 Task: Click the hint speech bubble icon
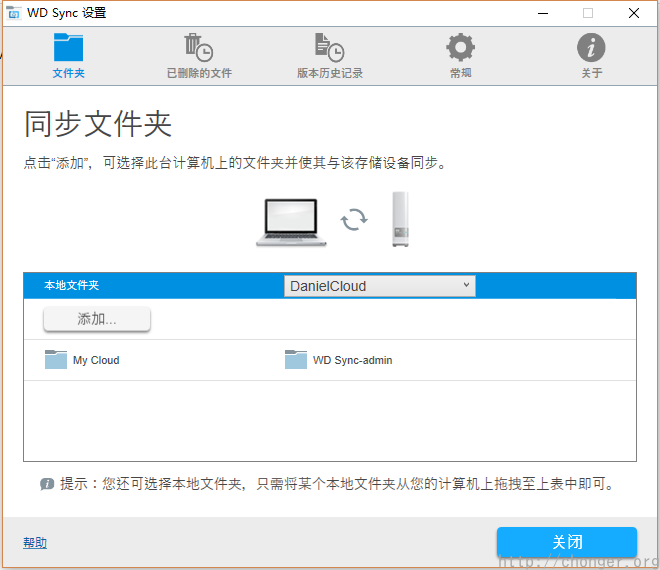(47, 484)
